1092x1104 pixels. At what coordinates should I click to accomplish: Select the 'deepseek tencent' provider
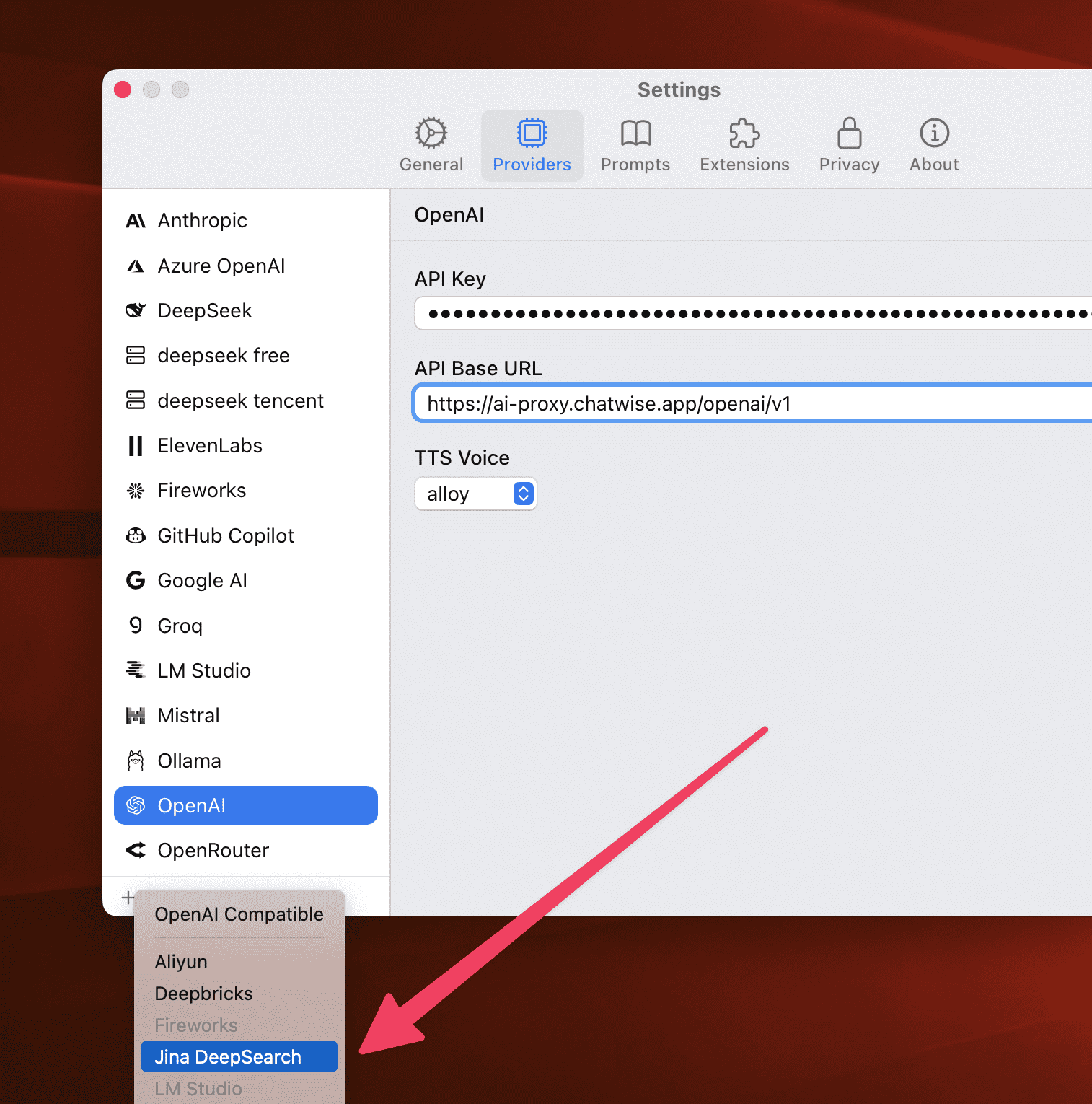pyautogui.click(x=246, y=400)
